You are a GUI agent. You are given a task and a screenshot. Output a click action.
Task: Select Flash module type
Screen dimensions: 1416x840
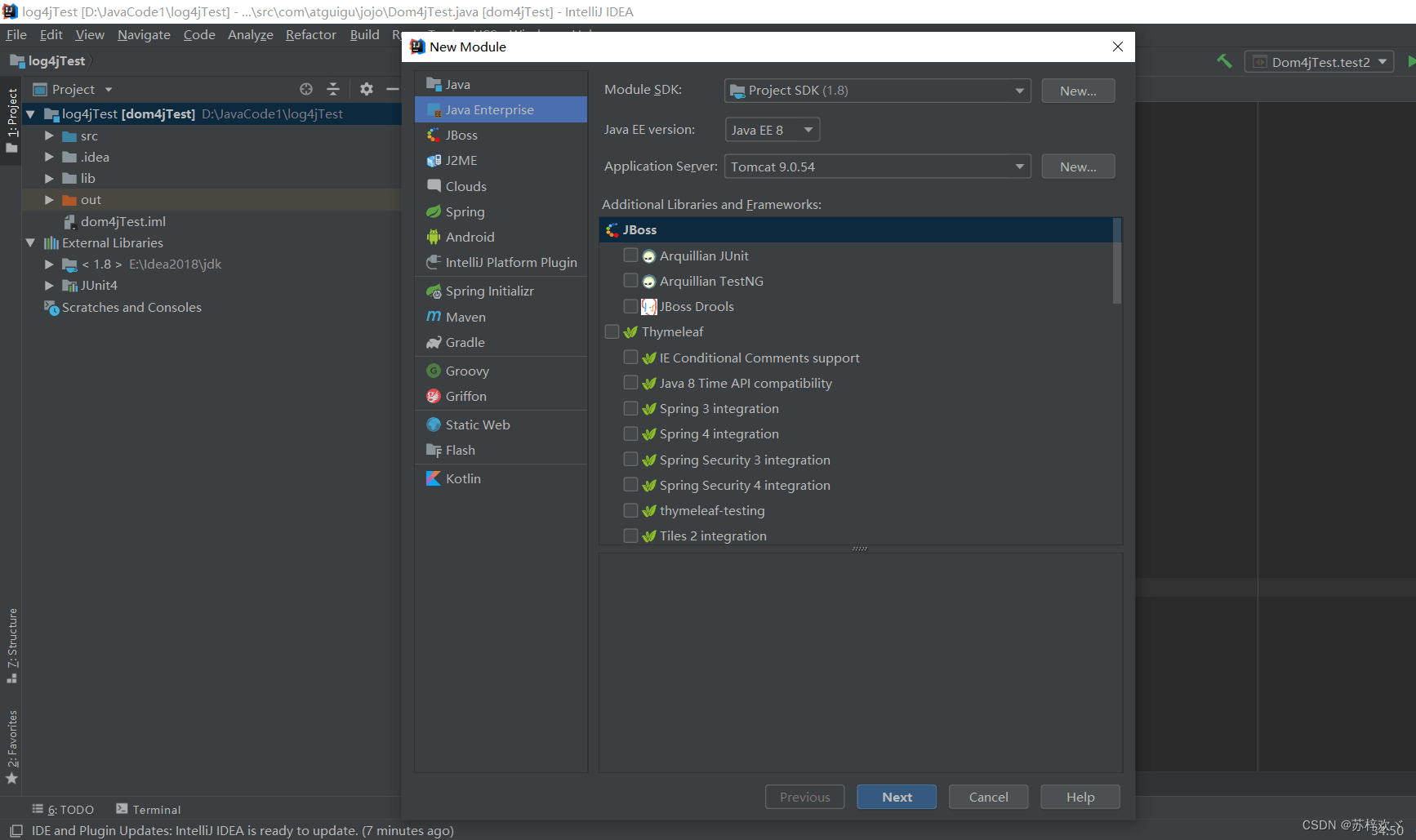(501, 450)
